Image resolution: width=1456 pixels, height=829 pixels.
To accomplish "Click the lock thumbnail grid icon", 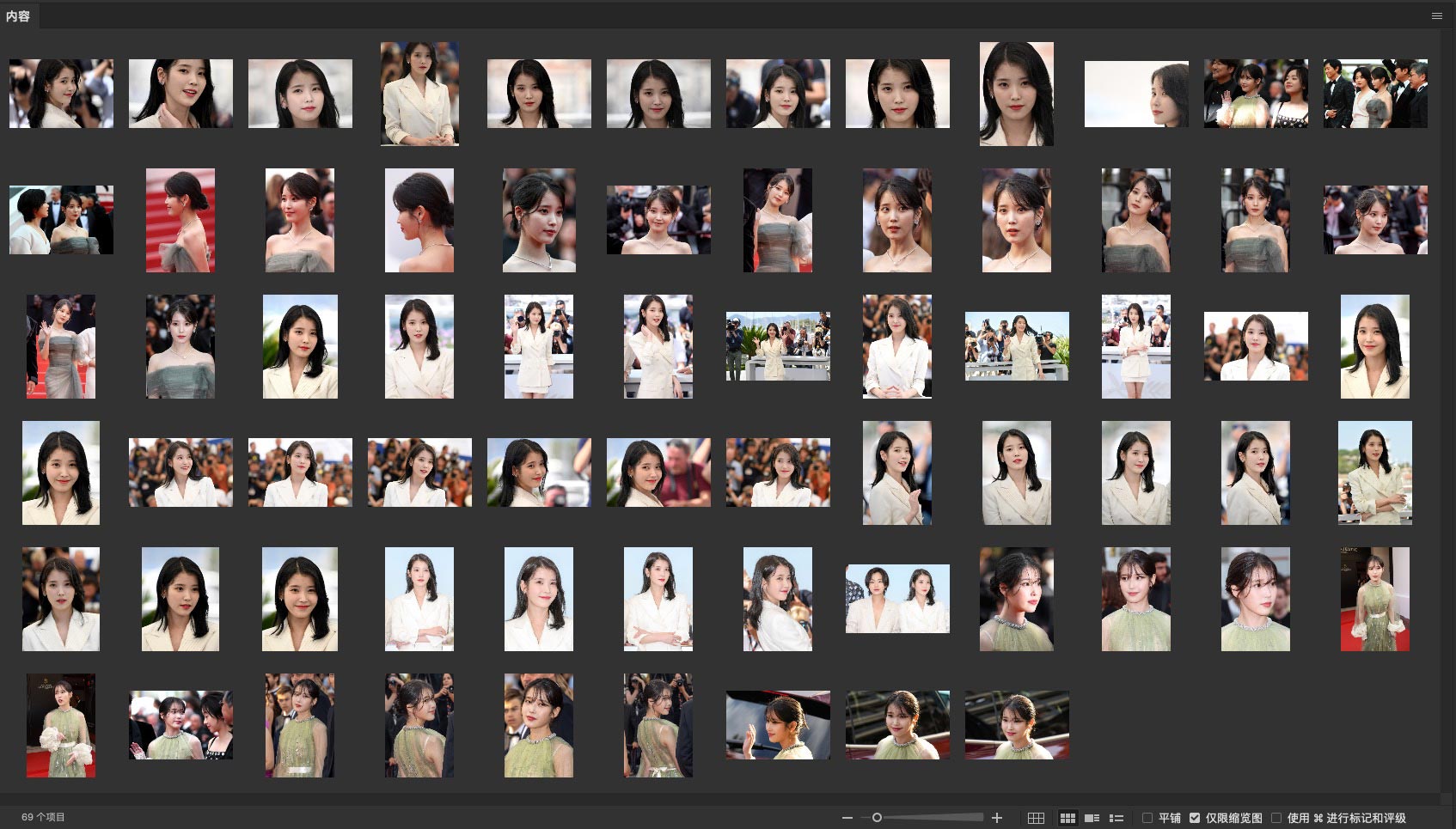I will (1036, 818).
